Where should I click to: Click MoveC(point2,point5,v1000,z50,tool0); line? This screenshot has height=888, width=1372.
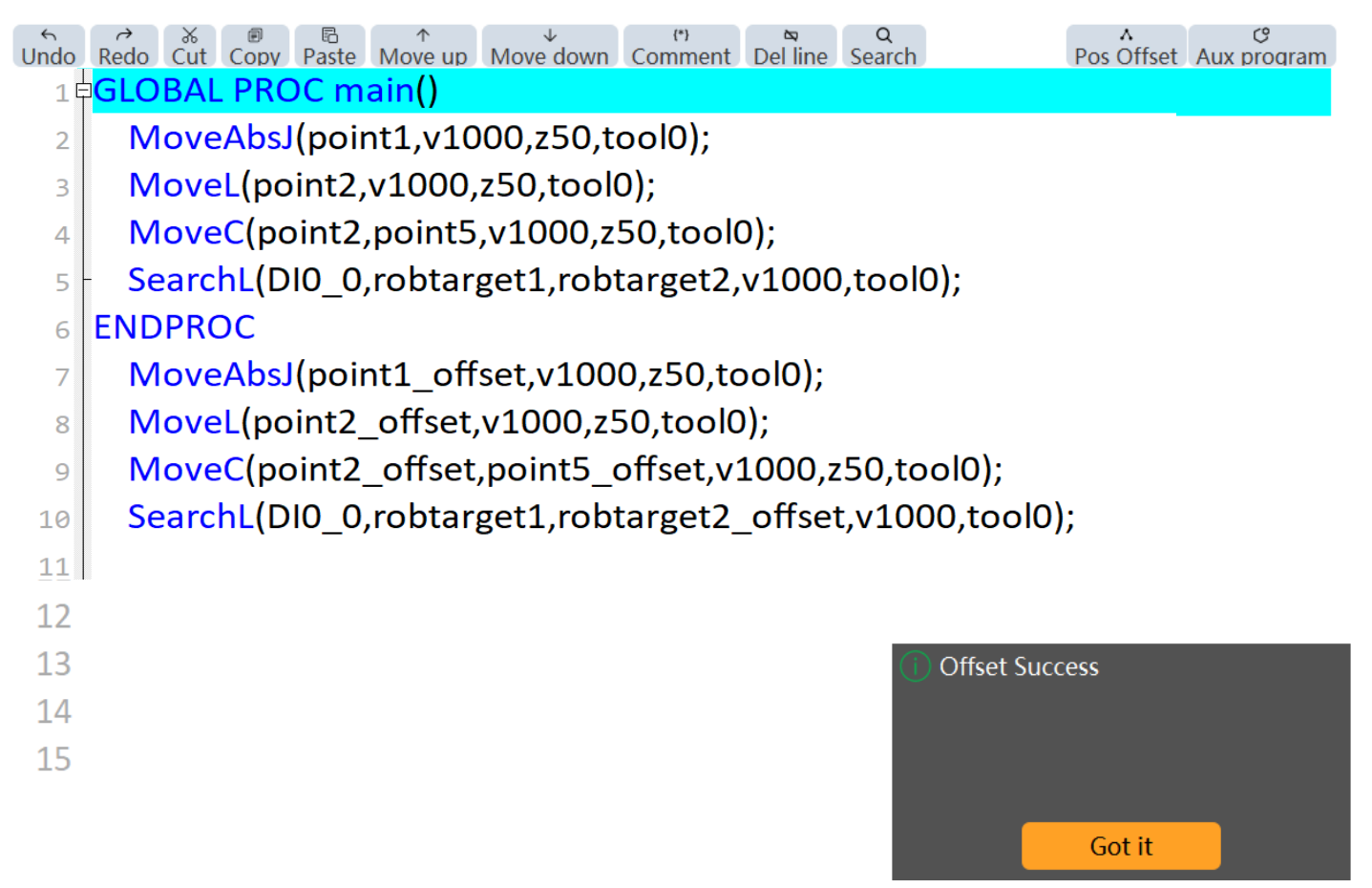(452, 232)
